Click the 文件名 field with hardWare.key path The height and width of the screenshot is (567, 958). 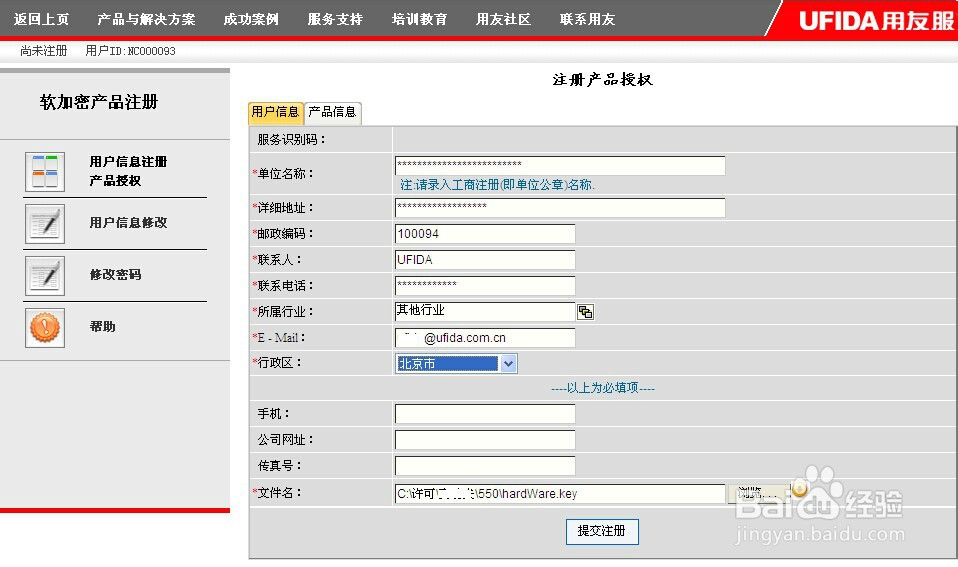point(560,494)
